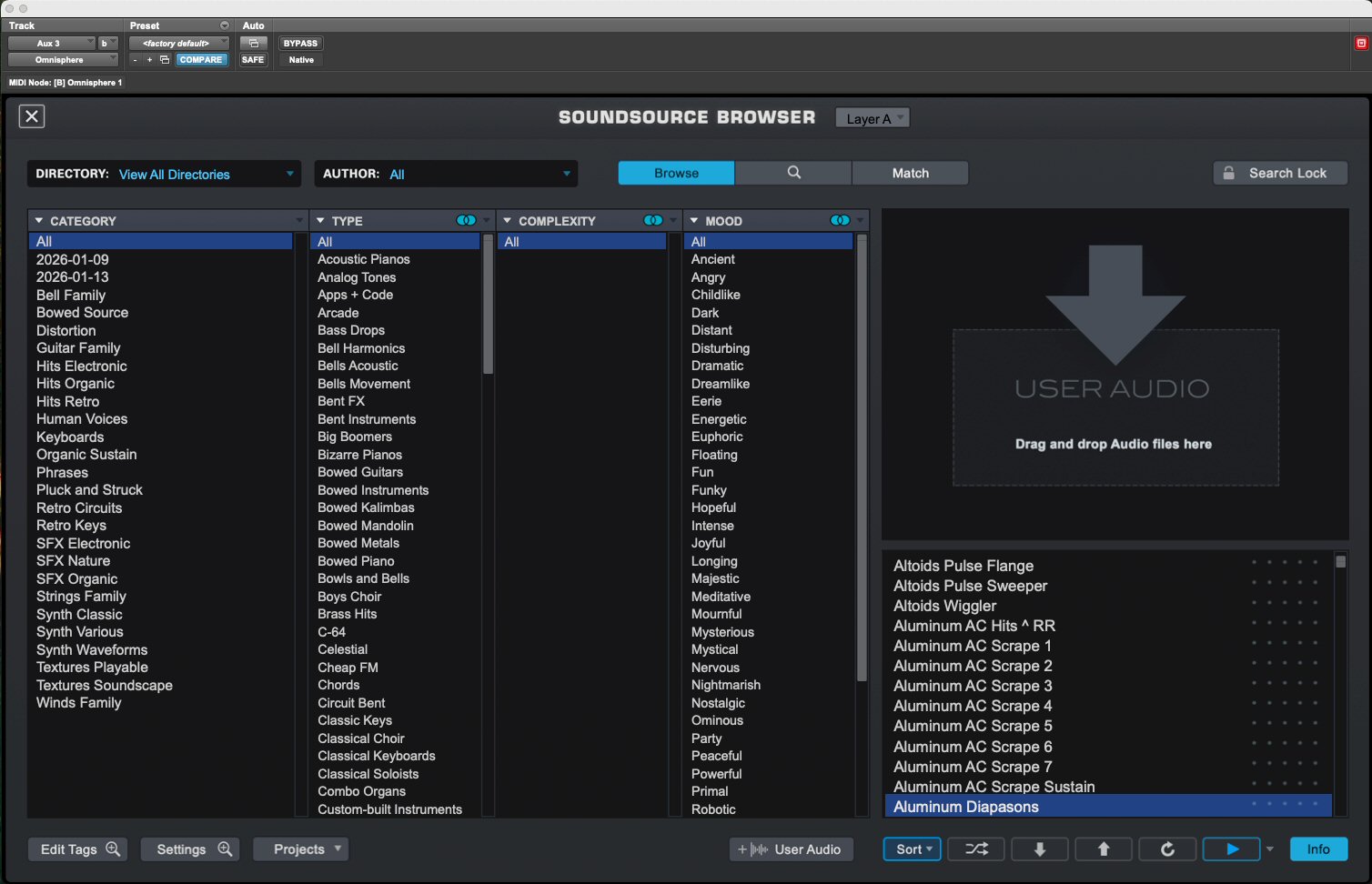This screenshot has width=1372, height=884.
Task: Select Aluminum AC Scrape 3 in the soundsource list
Action: click(x=973, y=686)
